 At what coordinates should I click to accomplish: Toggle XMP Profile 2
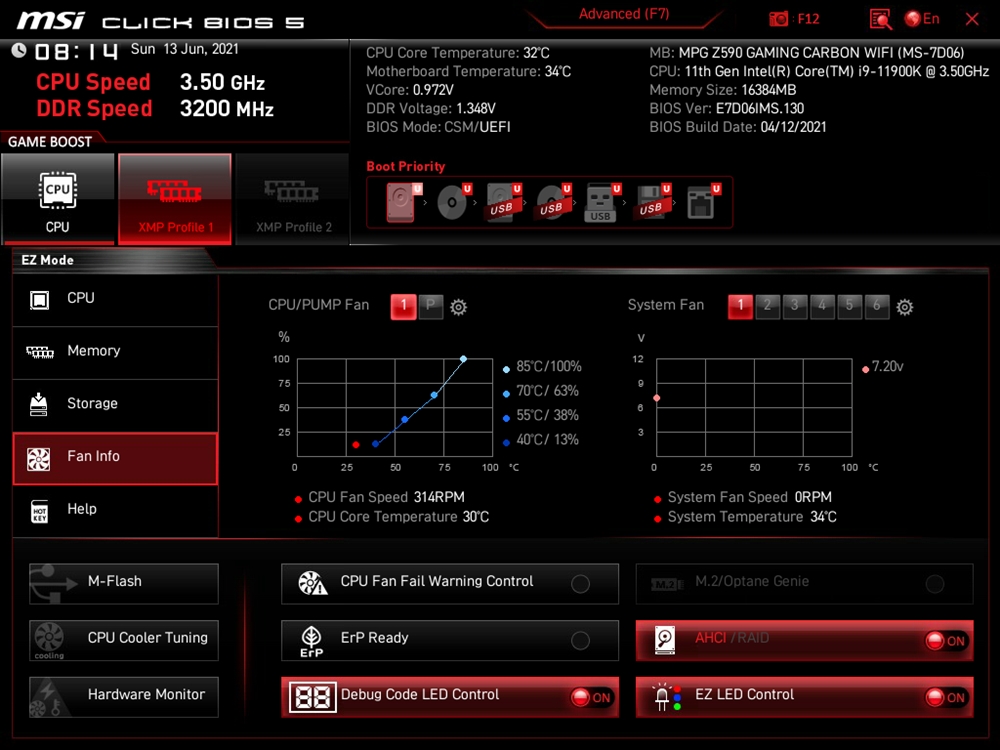pyautogui.click(x=293, y=199)
